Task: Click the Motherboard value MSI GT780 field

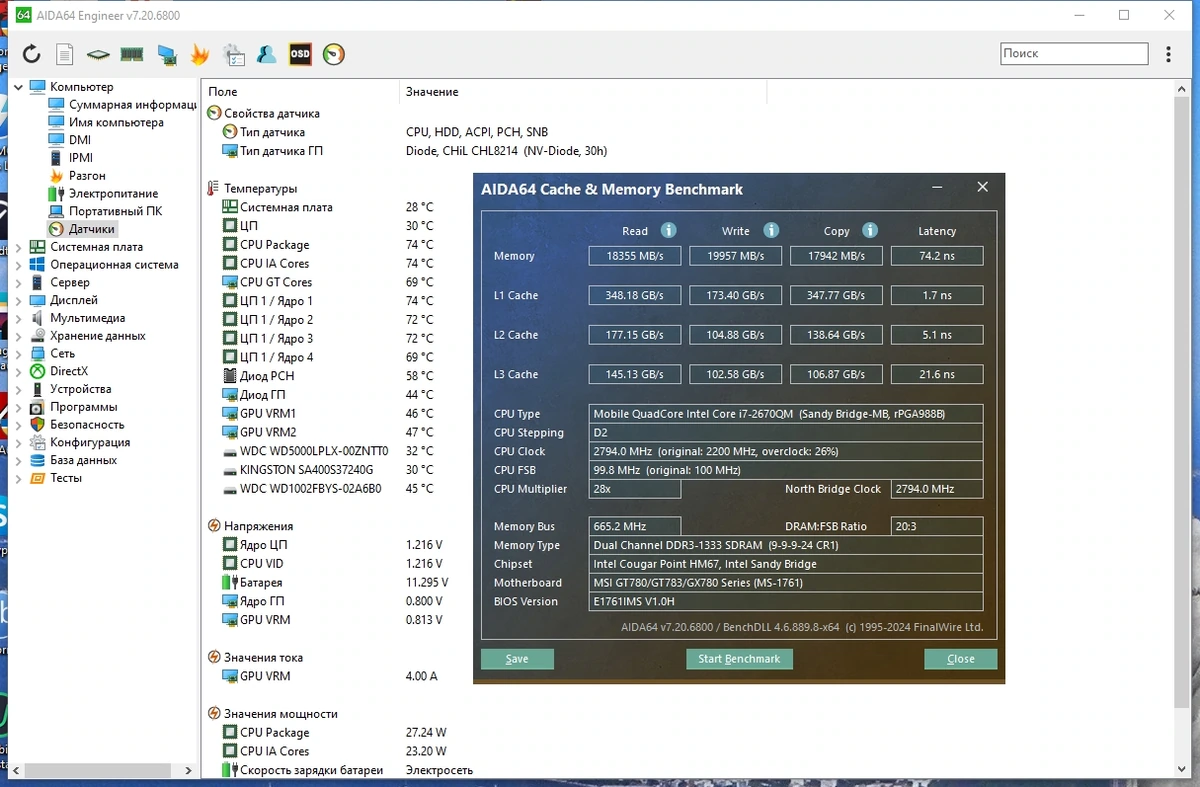Action: click(786, 583)
